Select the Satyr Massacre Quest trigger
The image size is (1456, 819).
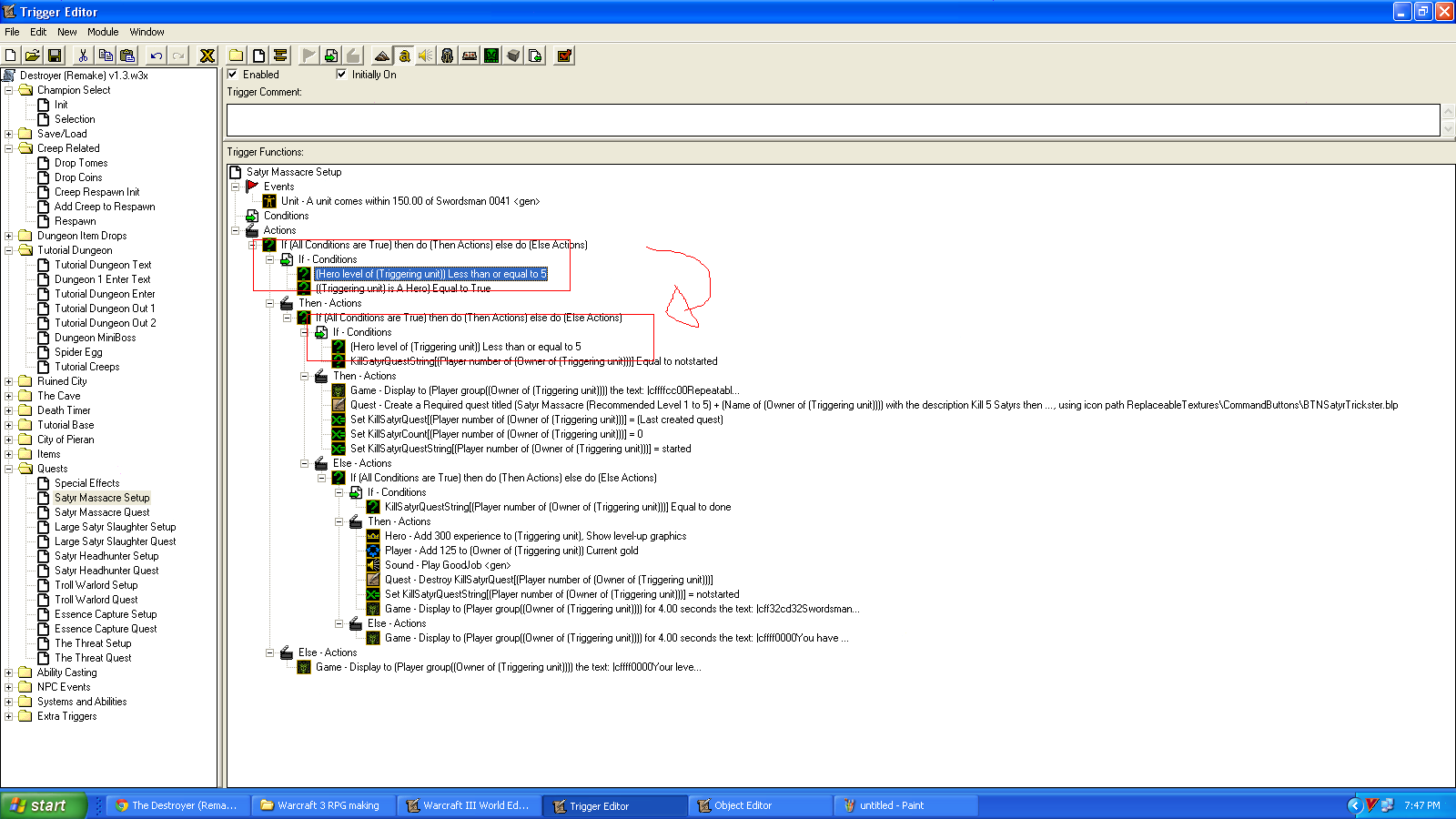[x=102, y=512]
